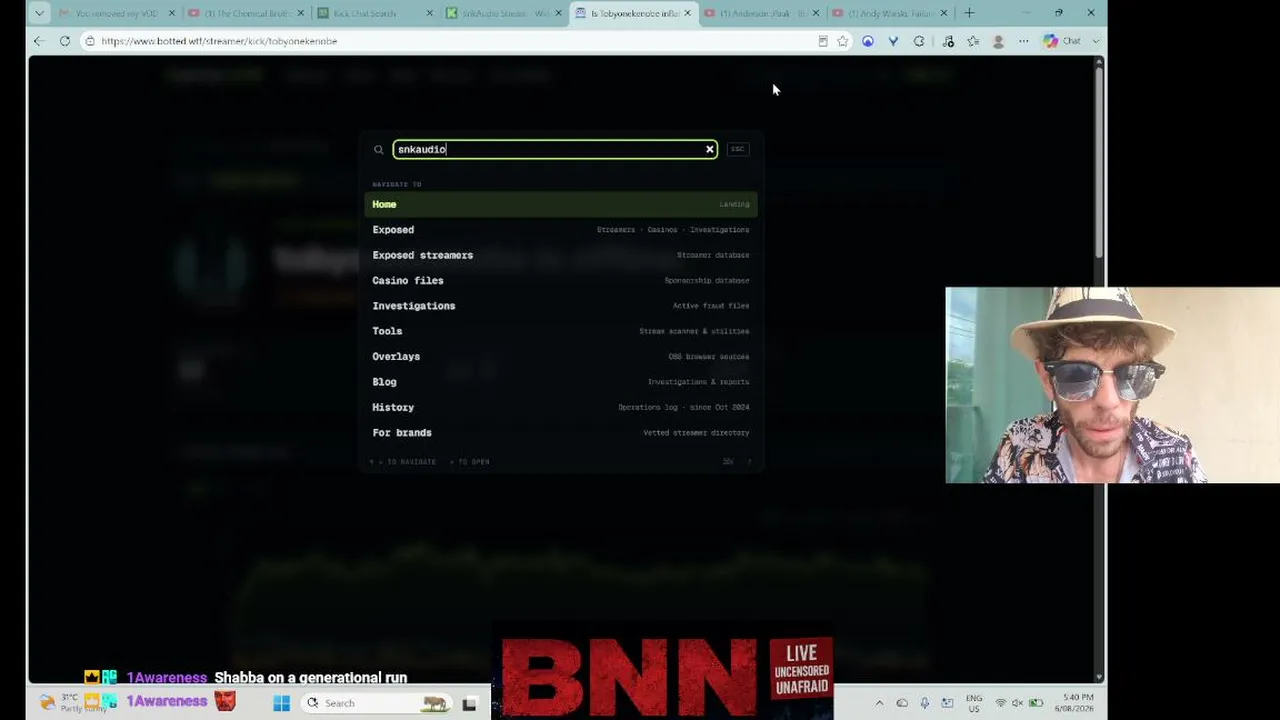
Task: Open the reader view icon in address bar
Action: (x=823, y=41)
